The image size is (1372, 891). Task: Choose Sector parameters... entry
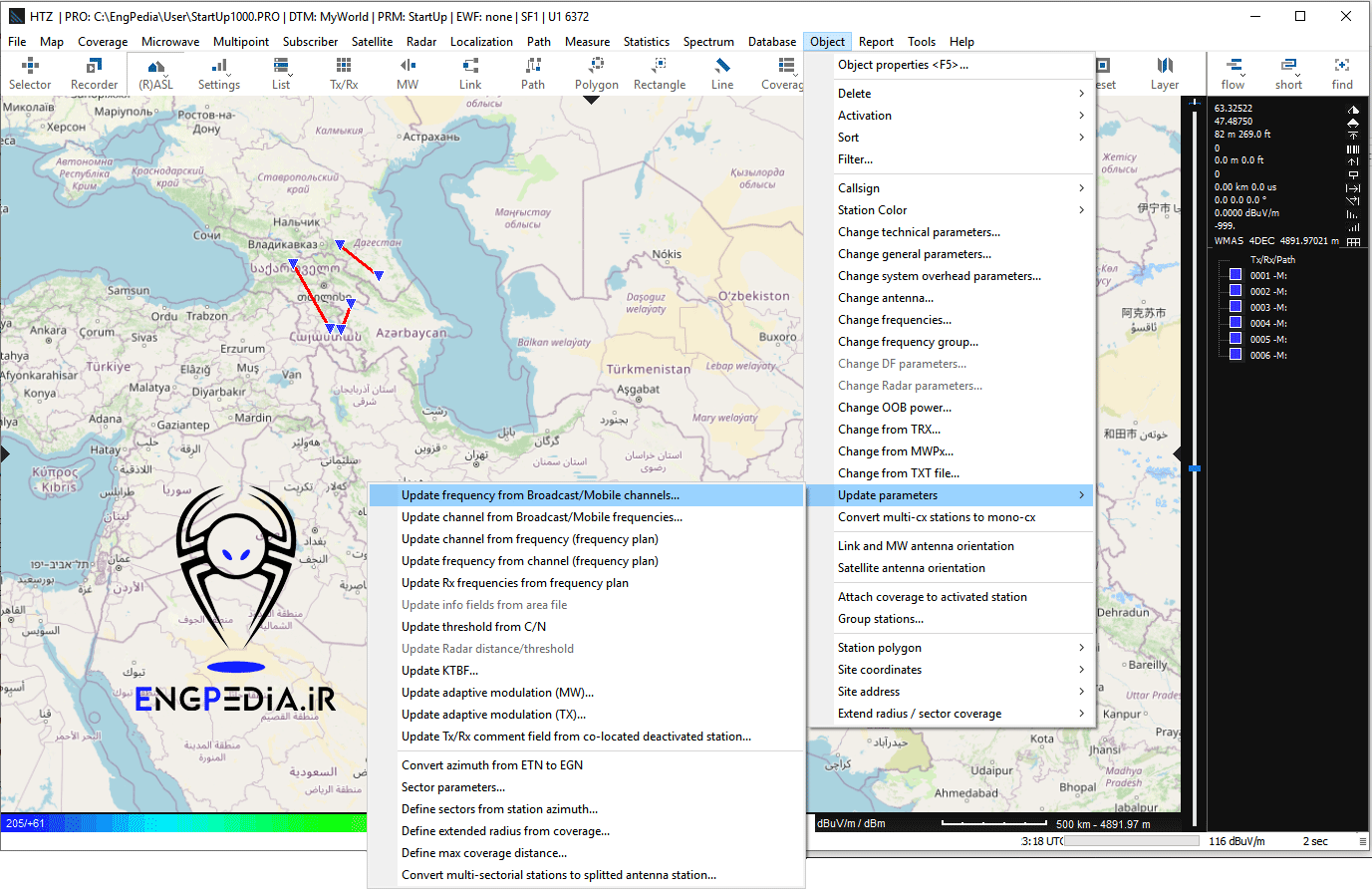tap(586, 787)
